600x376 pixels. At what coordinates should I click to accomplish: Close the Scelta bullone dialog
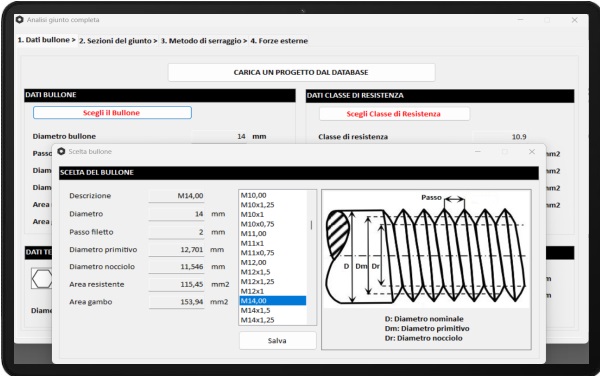coord(532,152)
